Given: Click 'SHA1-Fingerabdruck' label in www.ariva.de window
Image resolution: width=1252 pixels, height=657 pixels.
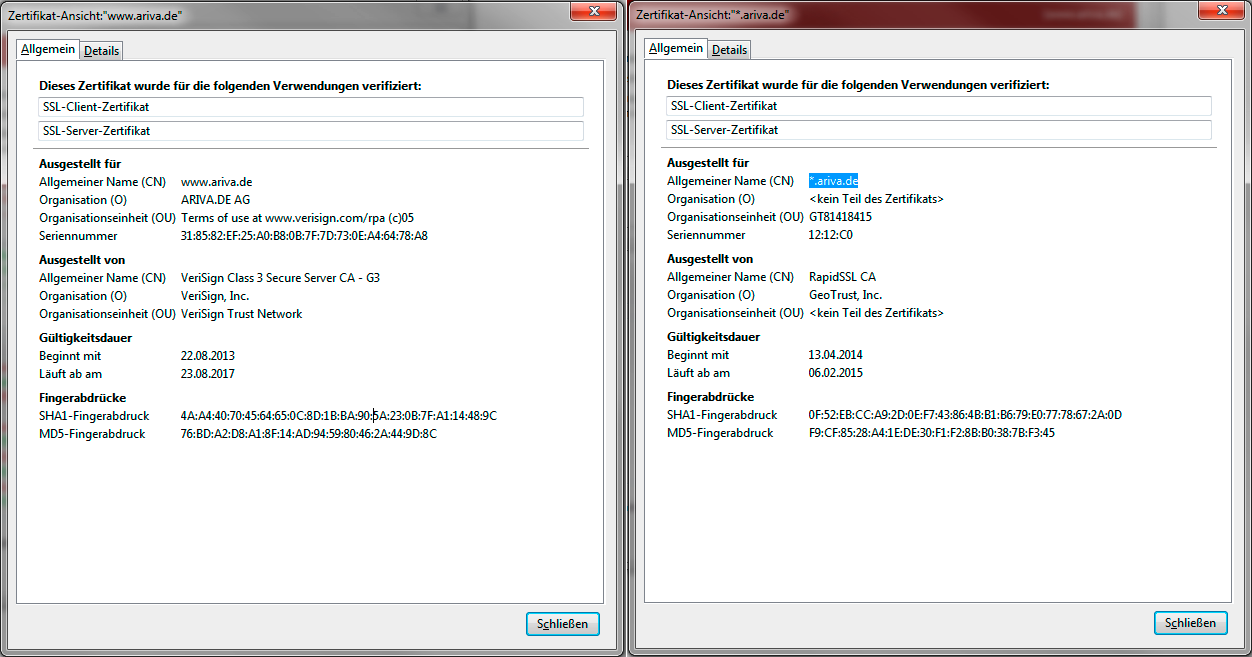Looking at the screenshot, I should (x=94, y=416).
